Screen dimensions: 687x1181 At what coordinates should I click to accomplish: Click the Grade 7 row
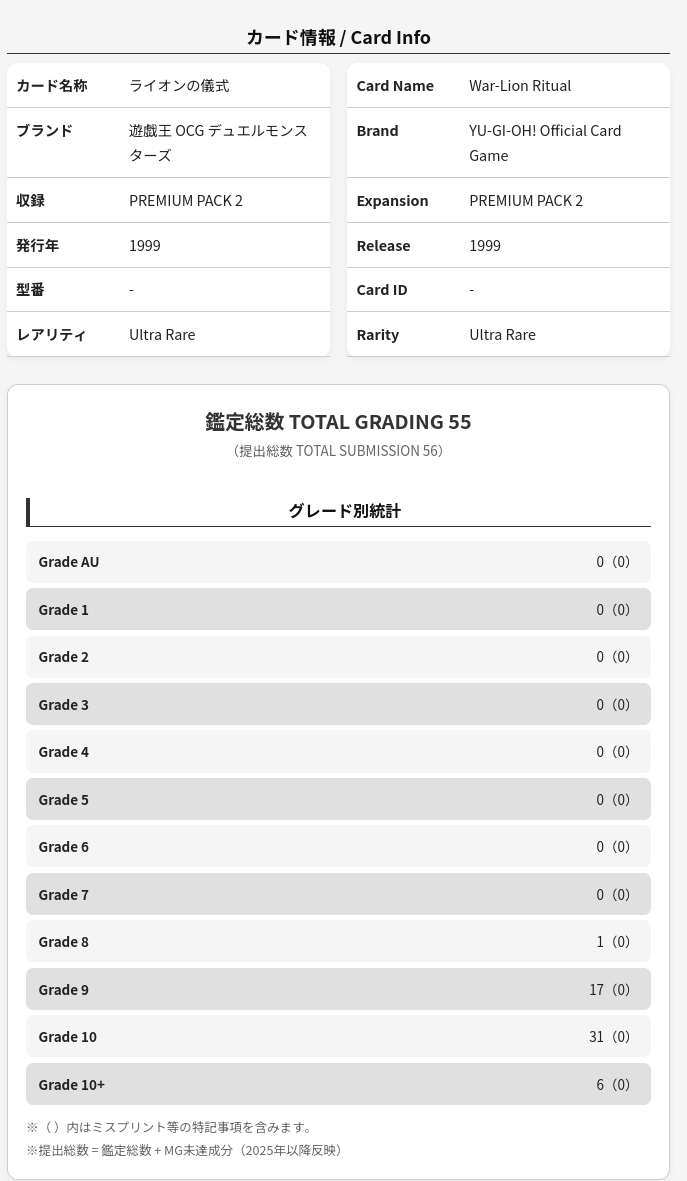[338, 894]
